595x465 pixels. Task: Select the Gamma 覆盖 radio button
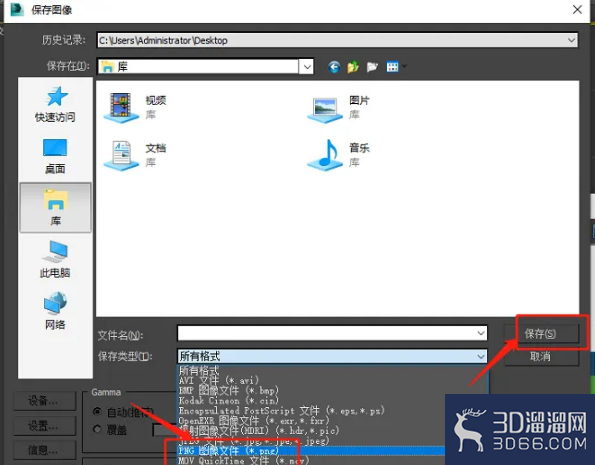pyautogui.click(x=97, y=429)
